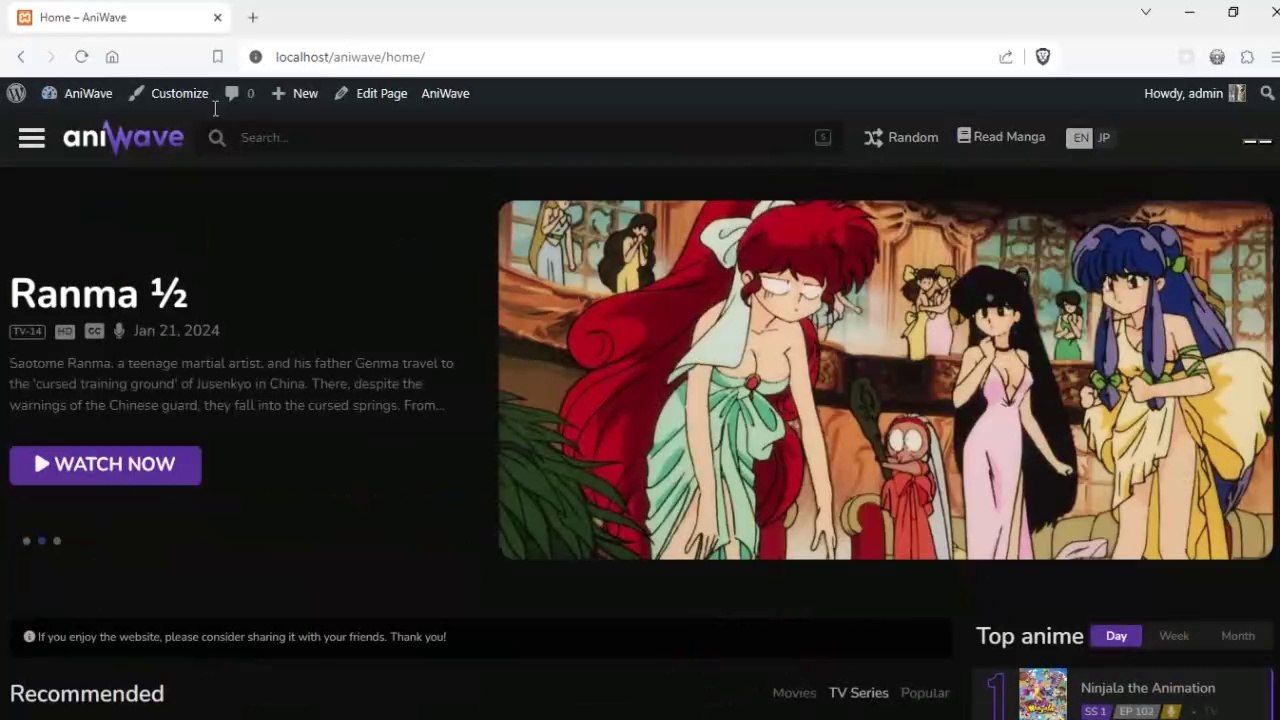The width and height of the screenshot is (1280, 720).
Task: Click the two-dash icon right of EN JP
Action: [1257, 141]
